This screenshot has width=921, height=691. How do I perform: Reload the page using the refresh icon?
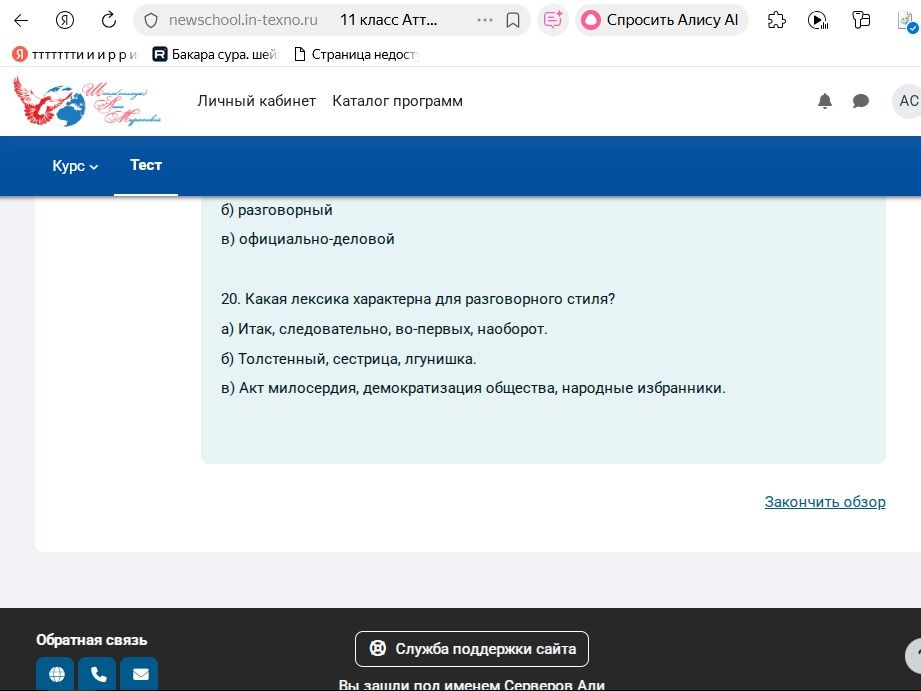click(x=109, y=20)
